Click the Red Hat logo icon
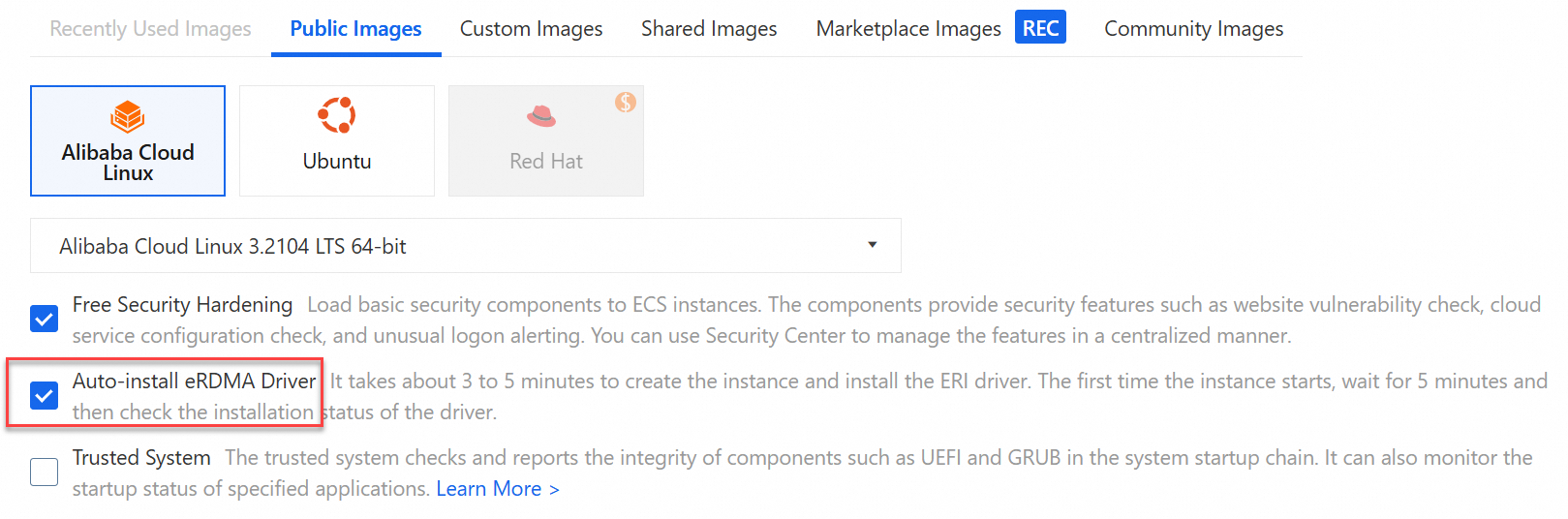 click(x=541, y=117)
